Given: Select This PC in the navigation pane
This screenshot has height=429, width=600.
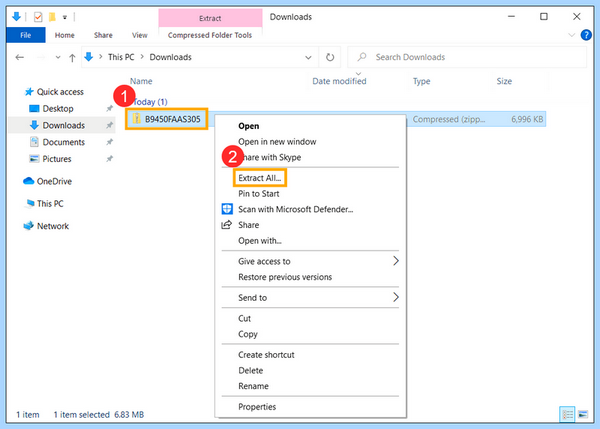Looking at the screenshot, I should coord(50,204).
